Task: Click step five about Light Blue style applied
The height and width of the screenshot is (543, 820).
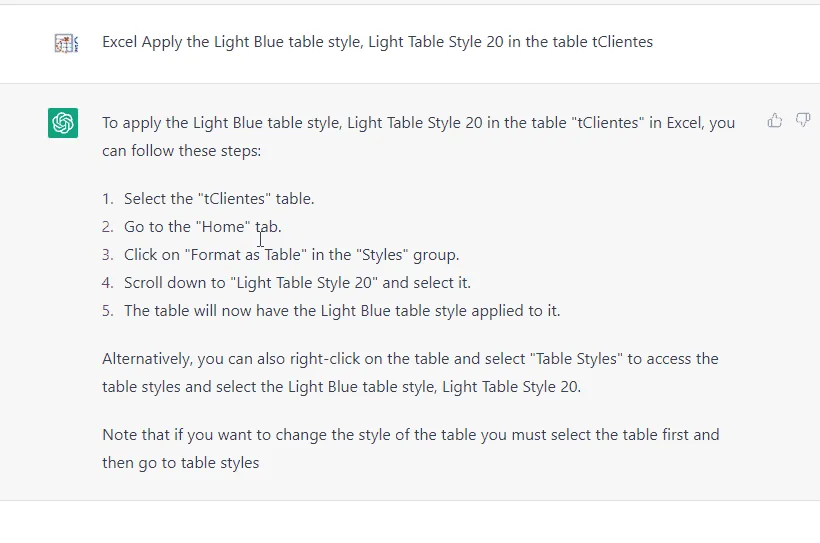Action: pos(342,311)
